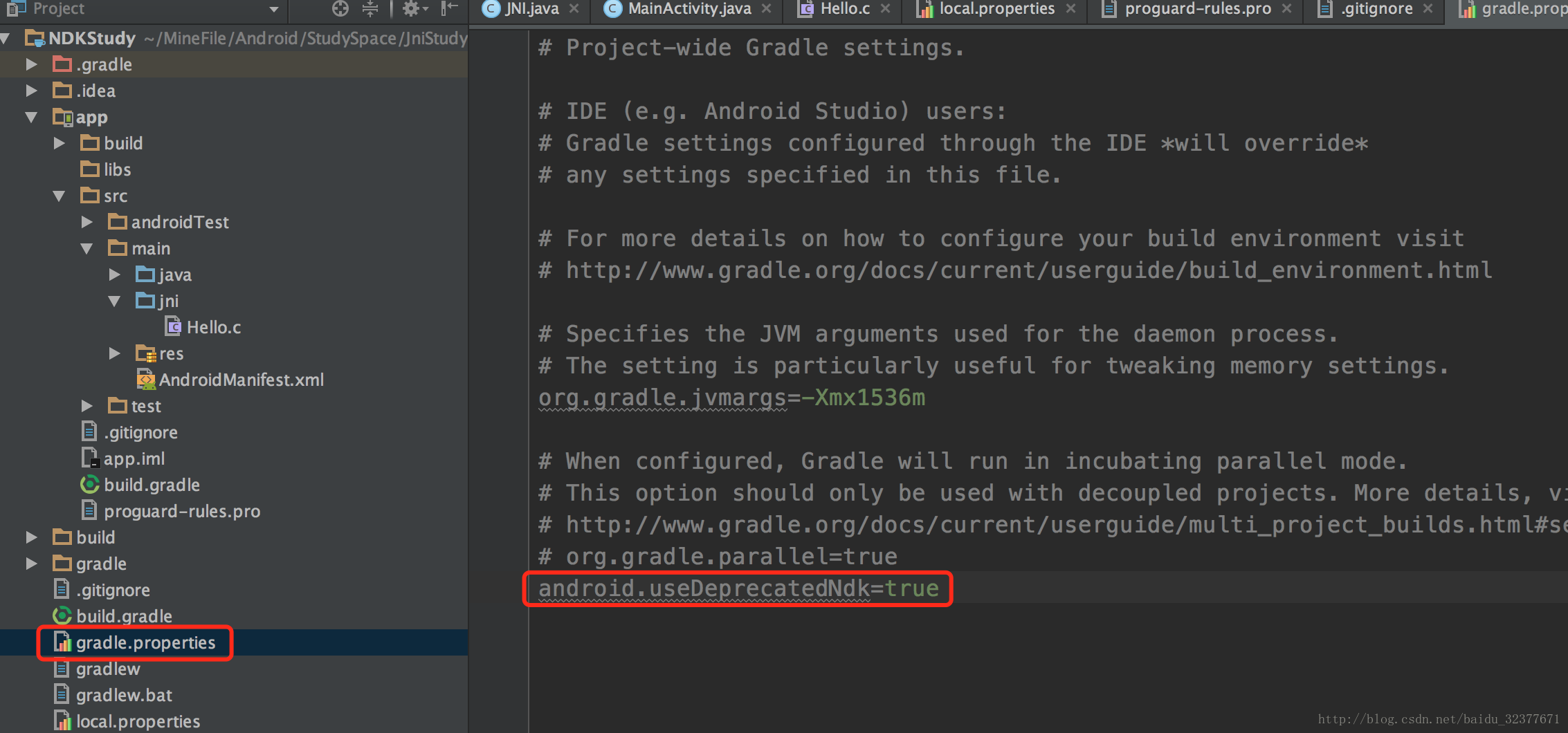Click the collapse all icon in Project toolbar
This screenshot has height=733, width=1568.
pos(370,8)
